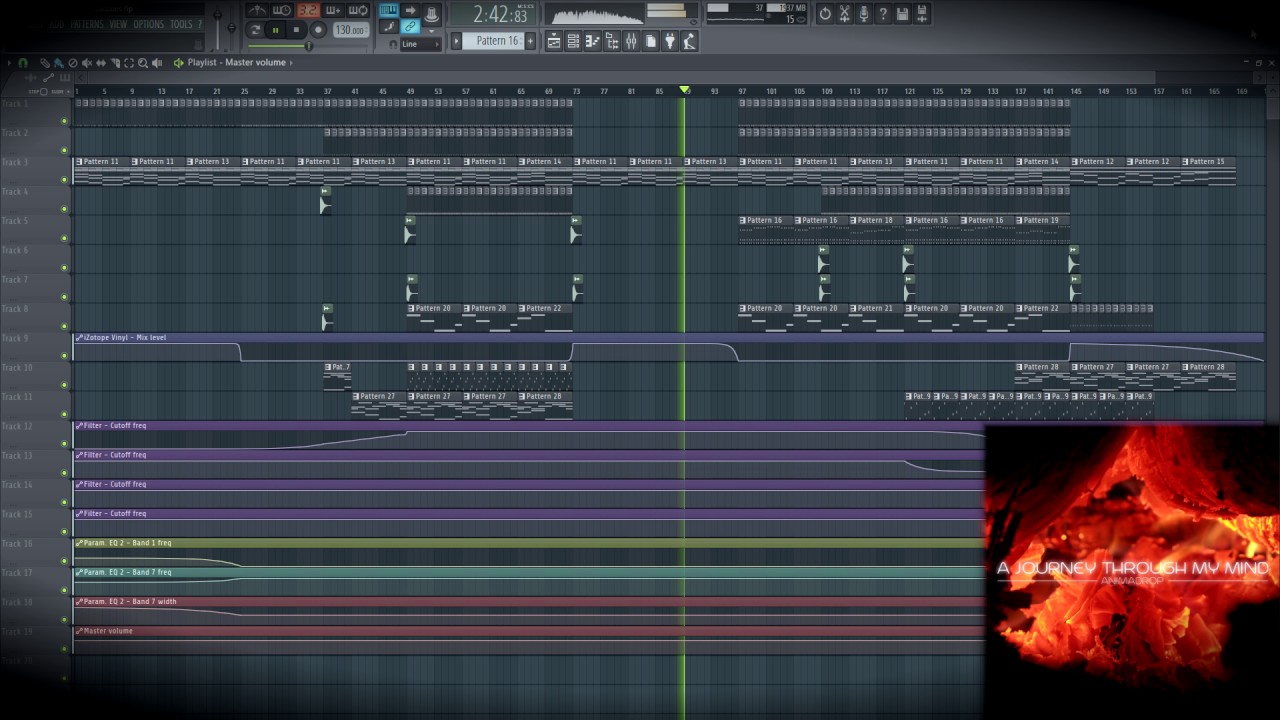This screenshot has width=1280, height=720.
Task: Mute Track 12 with its green light
Action: coord(65,444)
